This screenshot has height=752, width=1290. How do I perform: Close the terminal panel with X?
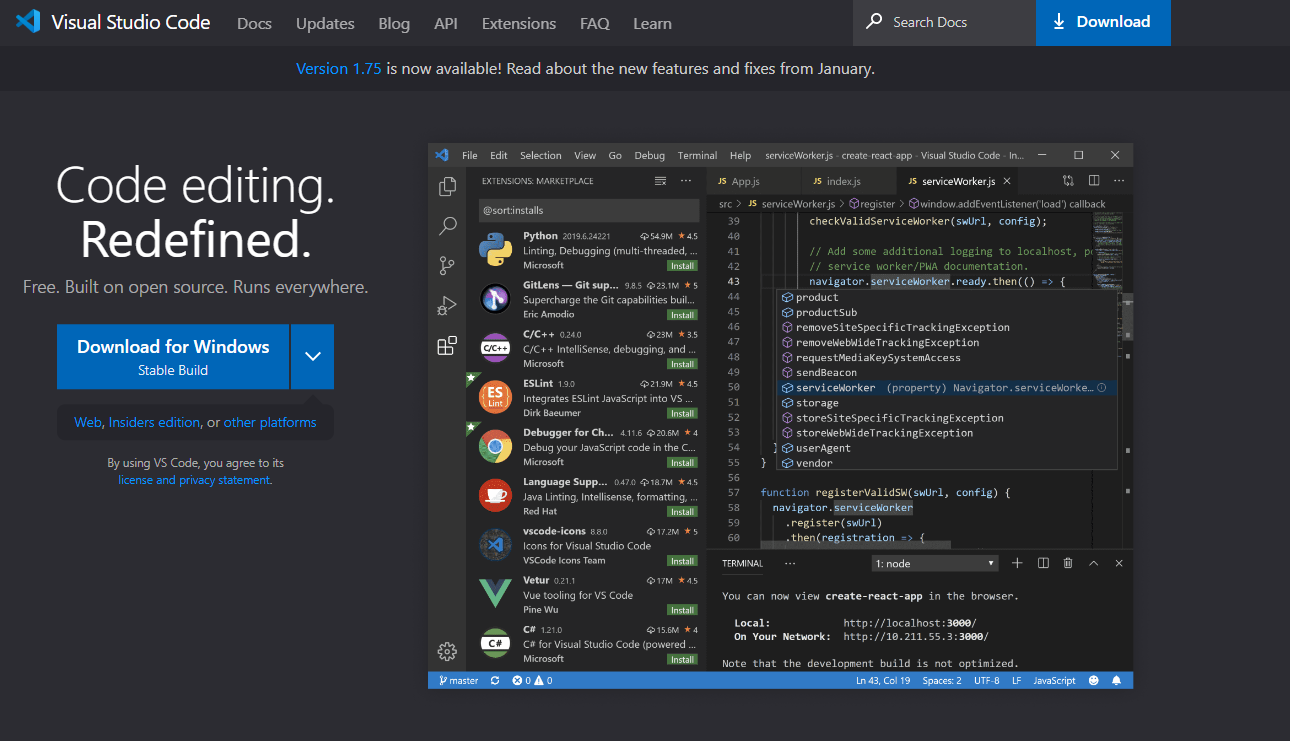(x=1119, y=563)
